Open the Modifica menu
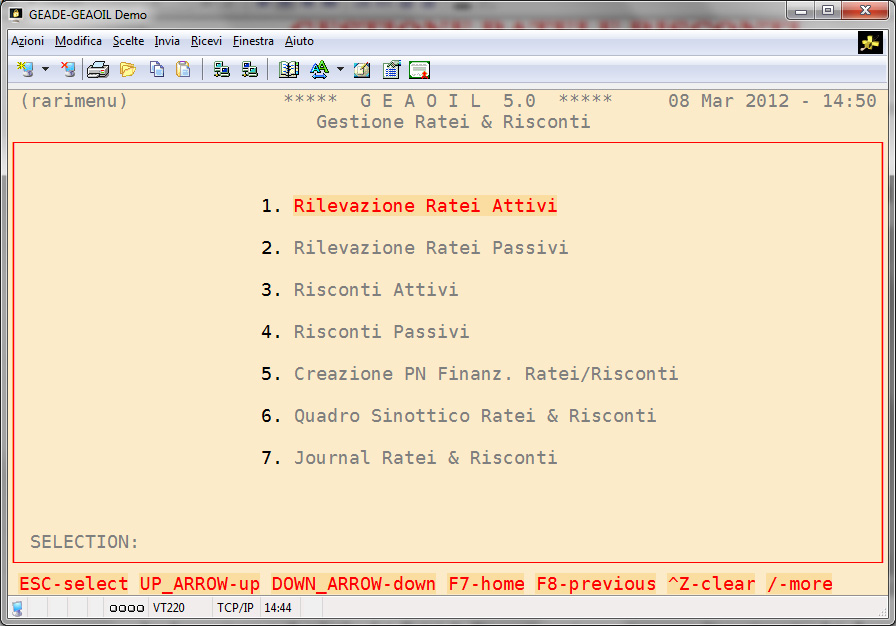This screenshot has height=626, width=896. [x=78, y=41]
